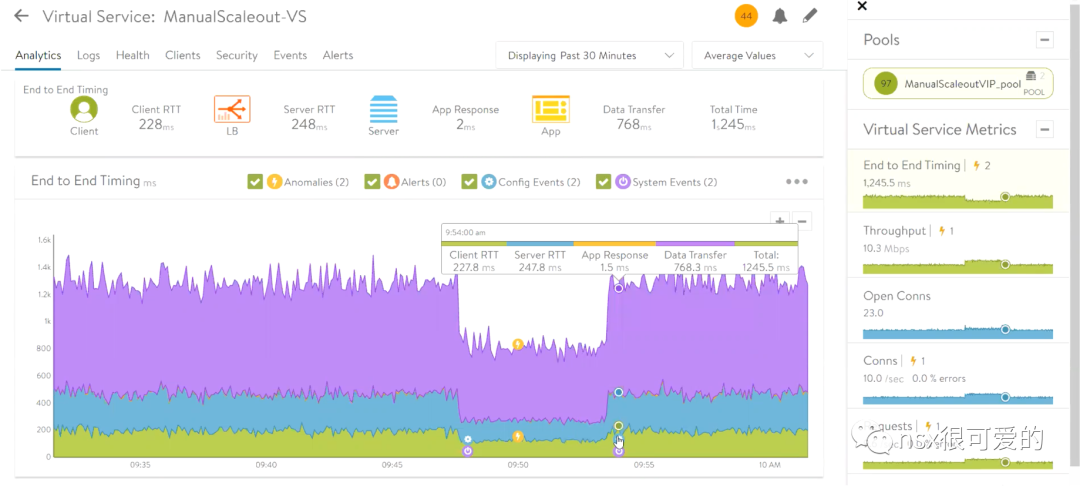Collapse the Pools section

tap(1045, 40)
